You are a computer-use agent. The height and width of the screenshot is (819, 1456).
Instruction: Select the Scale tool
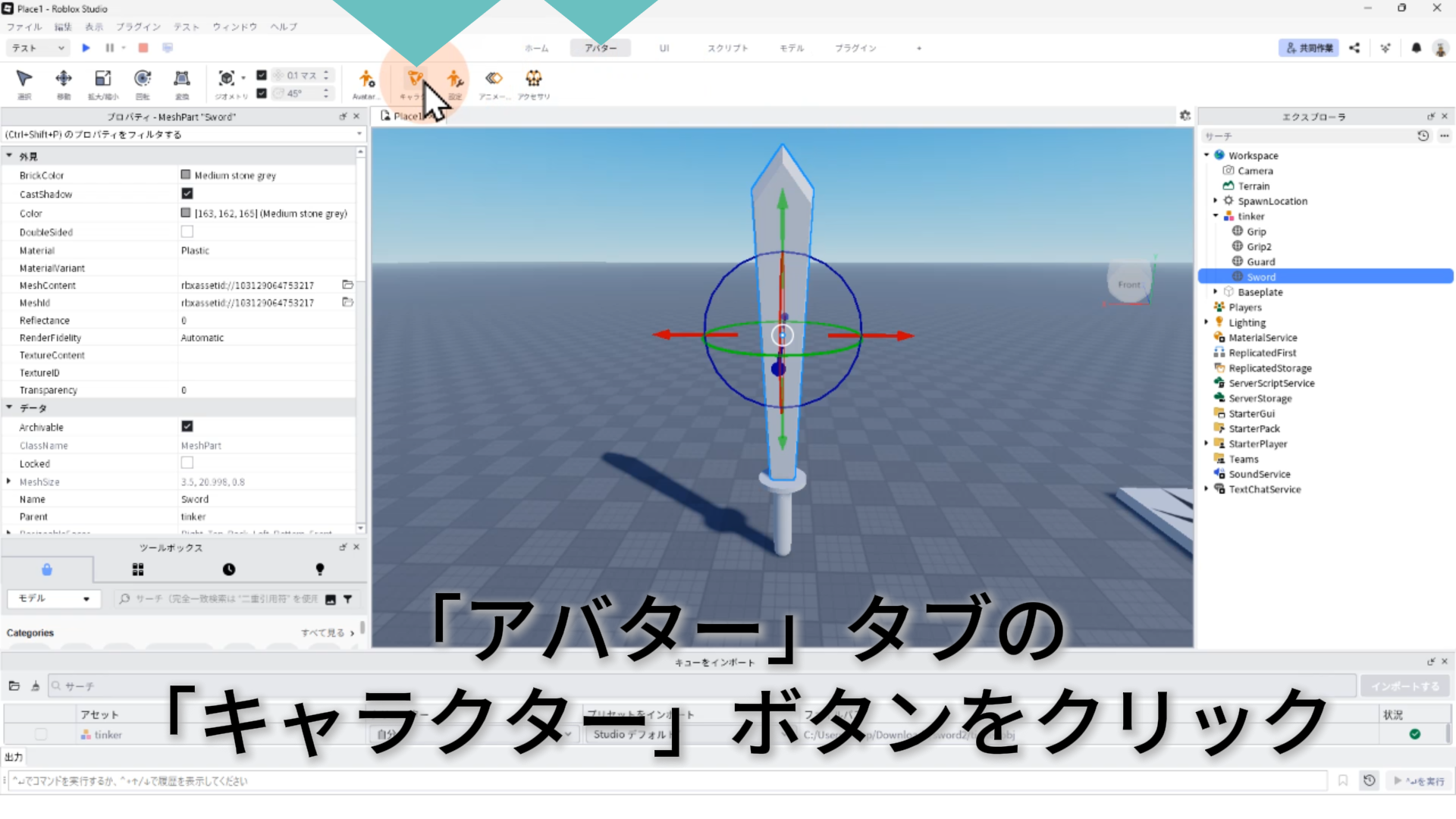point(102,79)
